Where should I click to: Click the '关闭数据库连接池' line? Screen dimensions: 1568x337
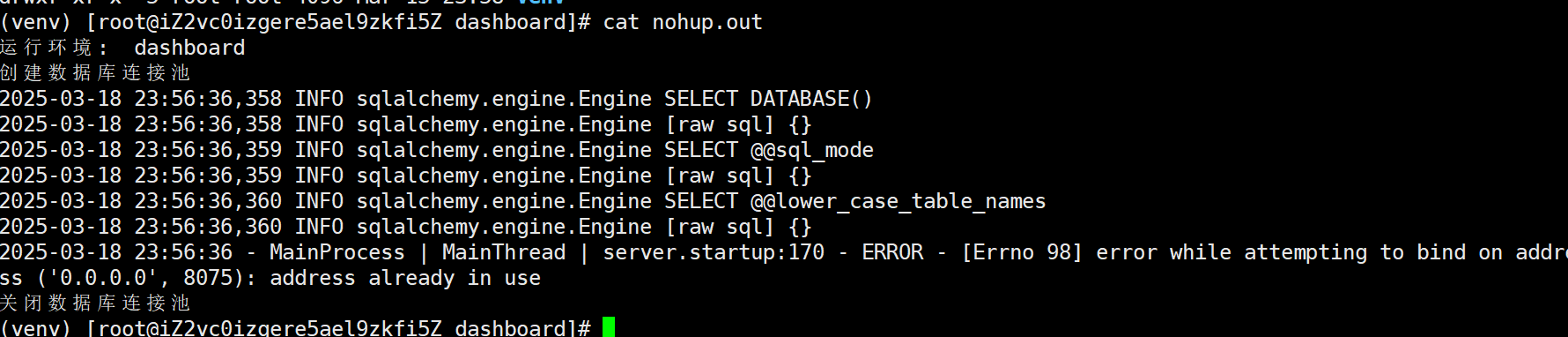(x=95, y=303)
